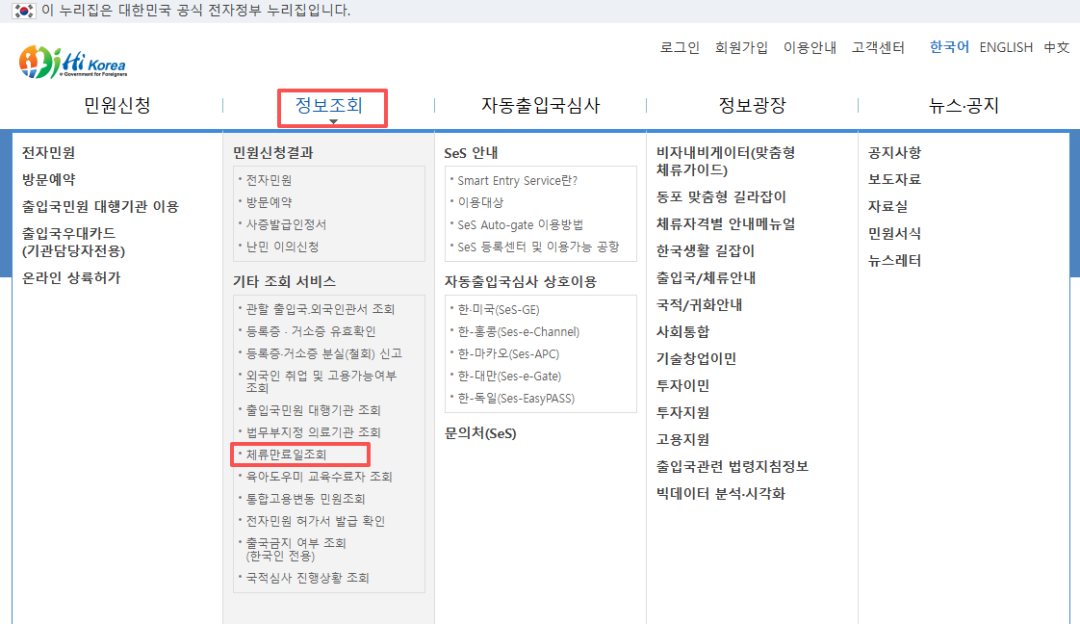This screenshot has height=624, width=1080.
Task: Click the 회원가입 link
Action: tap(741, 48)
